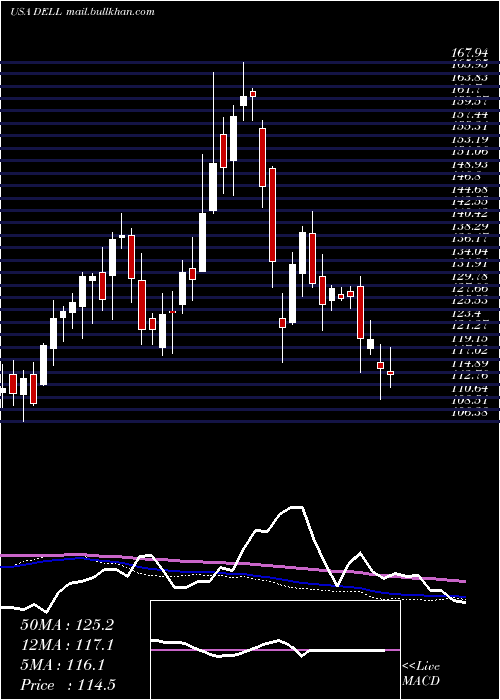This screenshot has width=500, height=700.
Task: Select the 114.89 price axis label
Action: coord(469,365)
